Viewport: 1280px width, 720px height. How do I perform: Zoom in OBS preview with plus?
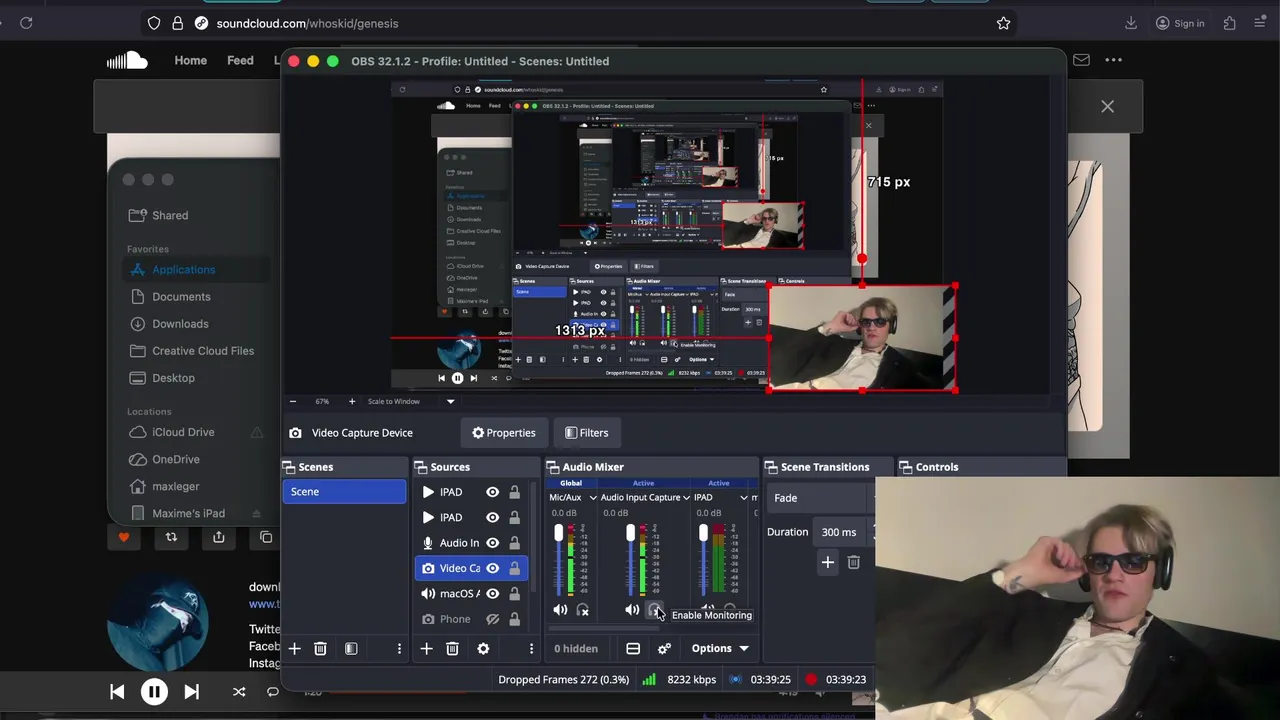tap(351, 401)
